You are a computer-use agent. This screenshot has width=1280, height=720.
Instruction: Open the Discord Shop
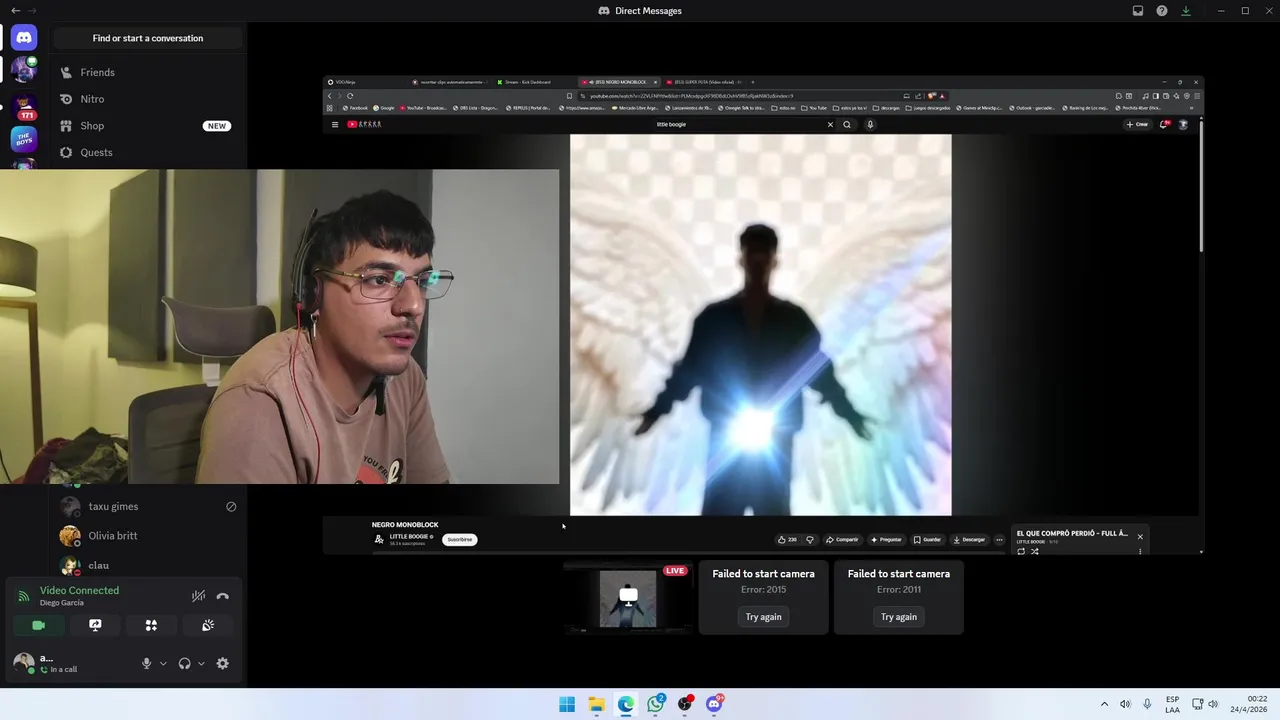(148, 126)
